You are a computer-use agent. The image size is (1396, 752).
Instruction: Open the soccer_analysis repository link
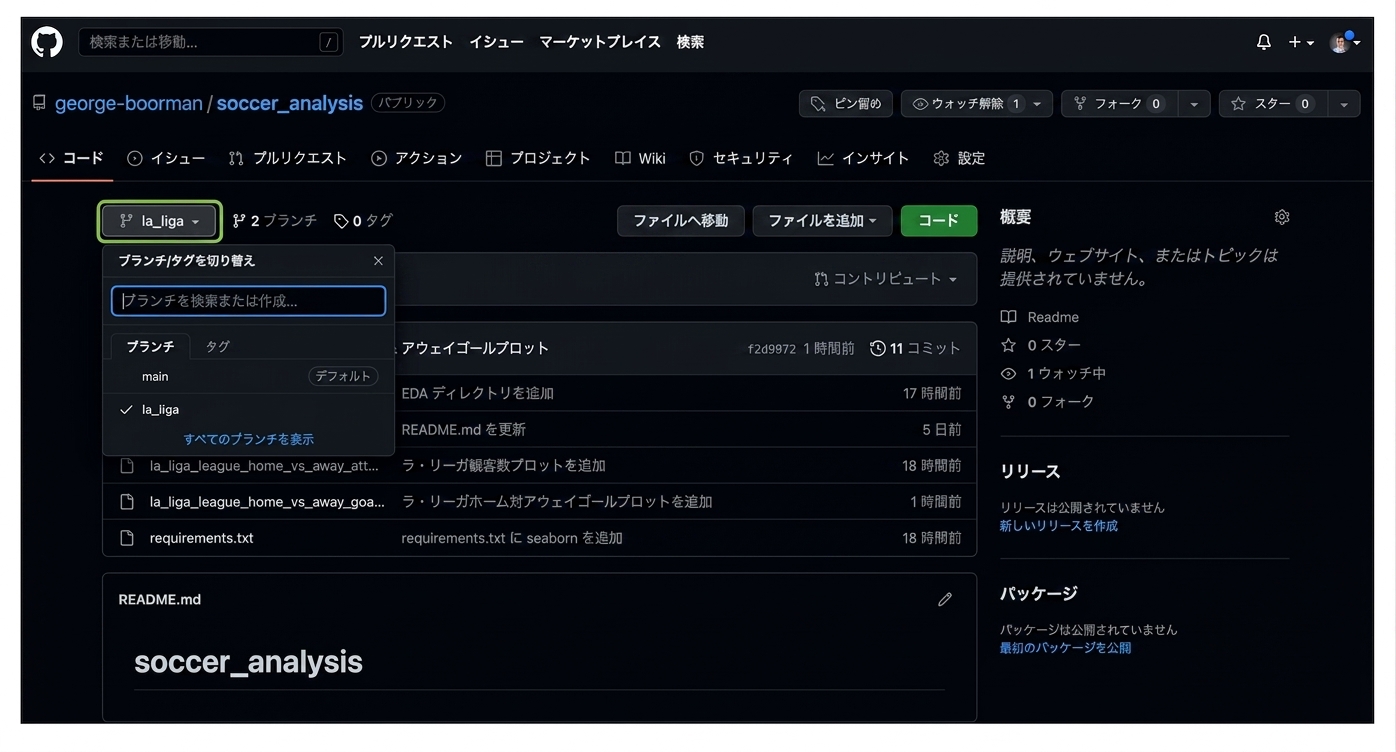tap(289, 103)
